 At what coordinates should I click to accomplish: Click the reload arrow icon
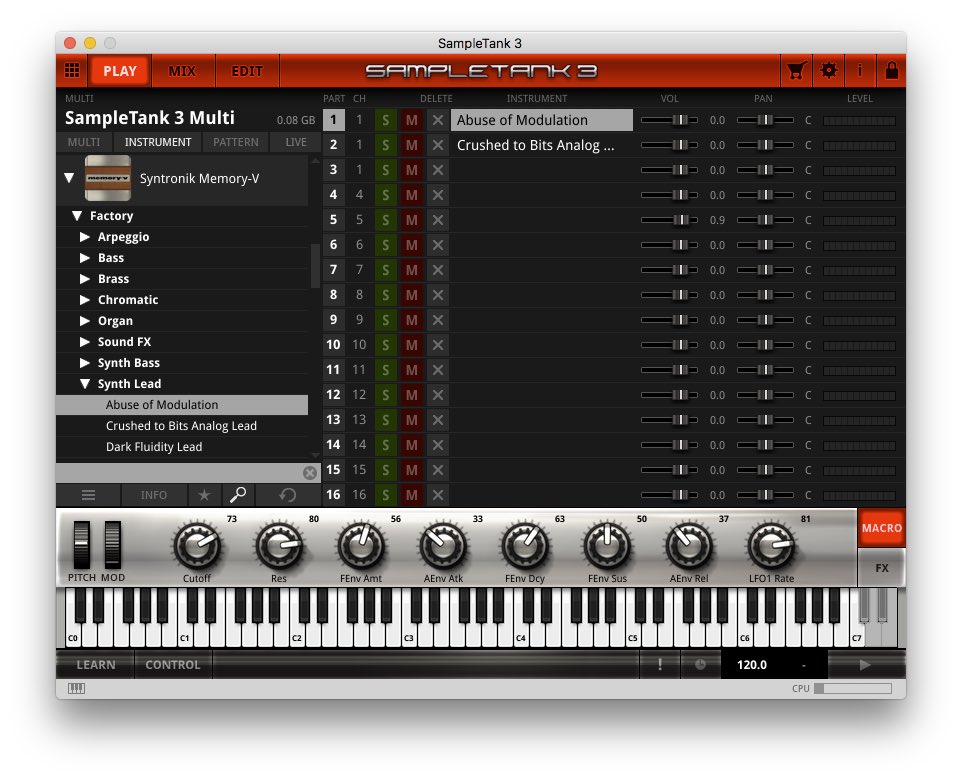click(x=287, y=495)
